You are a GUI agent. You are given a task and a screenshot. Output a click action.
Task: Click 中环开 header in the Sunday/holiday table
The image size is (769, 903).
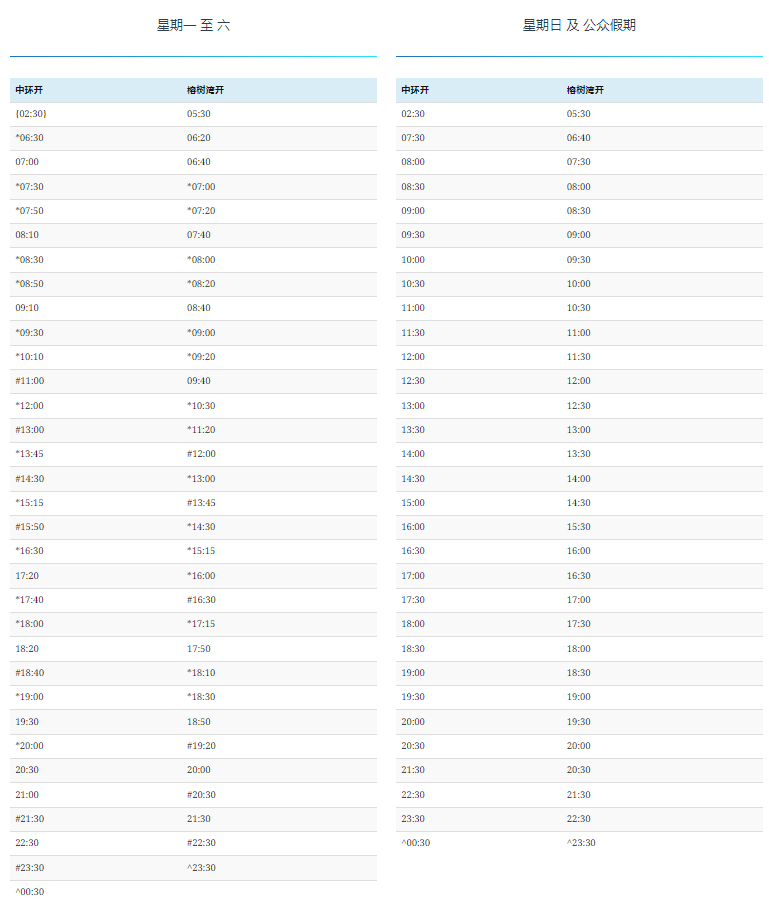tap(415, 90)
